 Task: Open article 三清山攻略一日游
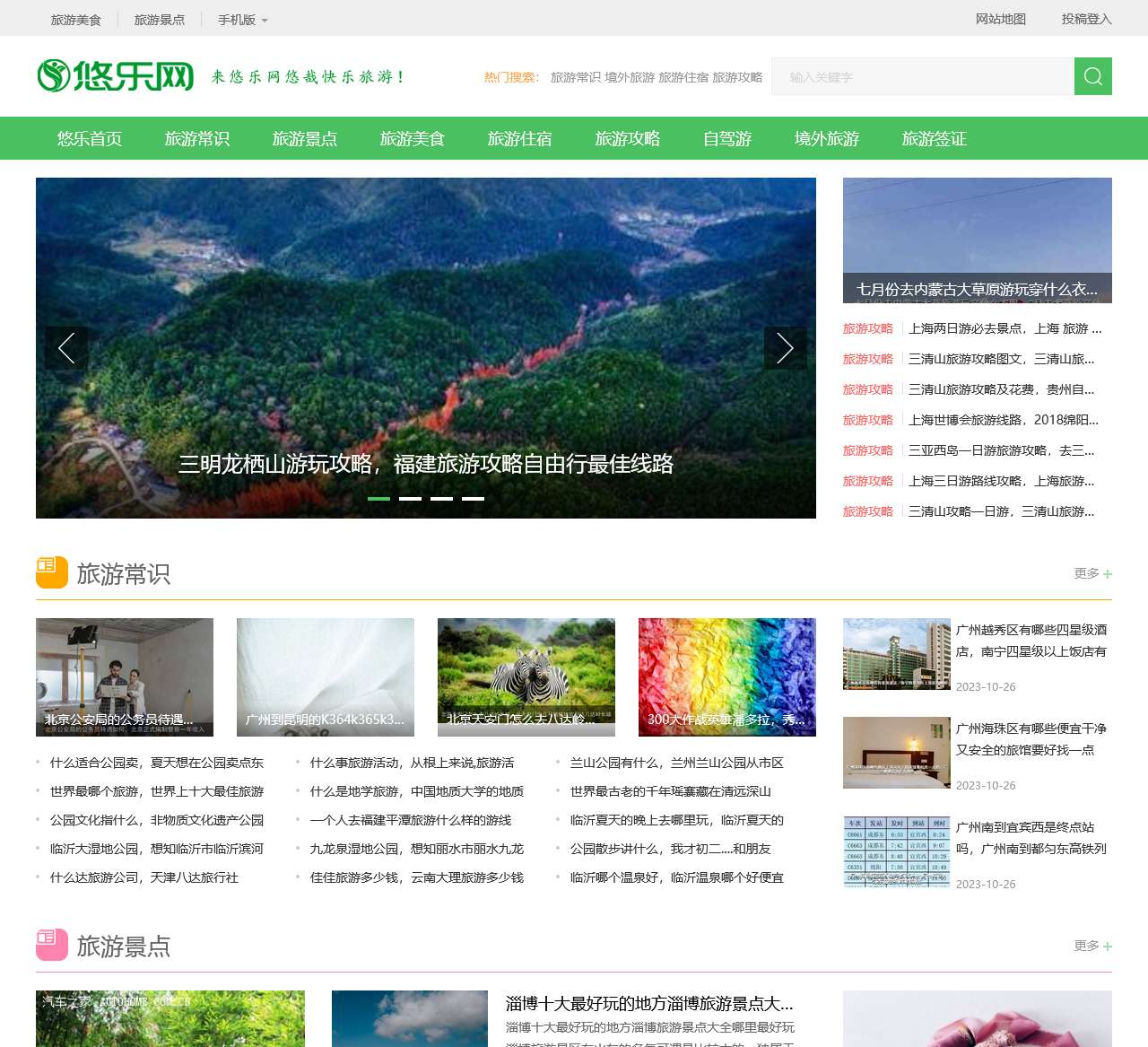tap(1002, 511)
